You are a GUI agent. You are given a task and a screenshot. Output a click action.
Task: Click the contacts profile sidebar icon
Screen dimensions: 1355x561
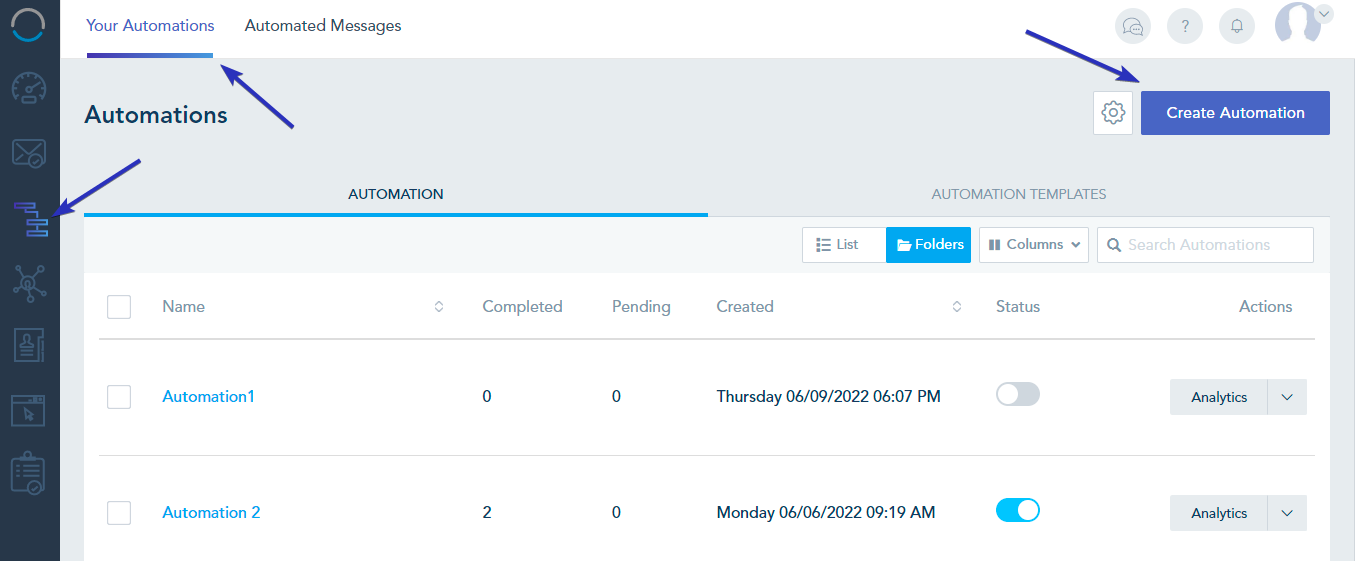(x=29, y=346)
